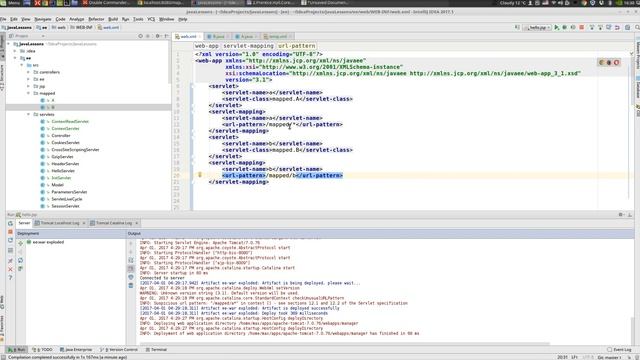Toggle scroll to end icon in Output toolbar
Image resolution: width=640 pixels, height=360 pixels.
[x=131, y=269]
